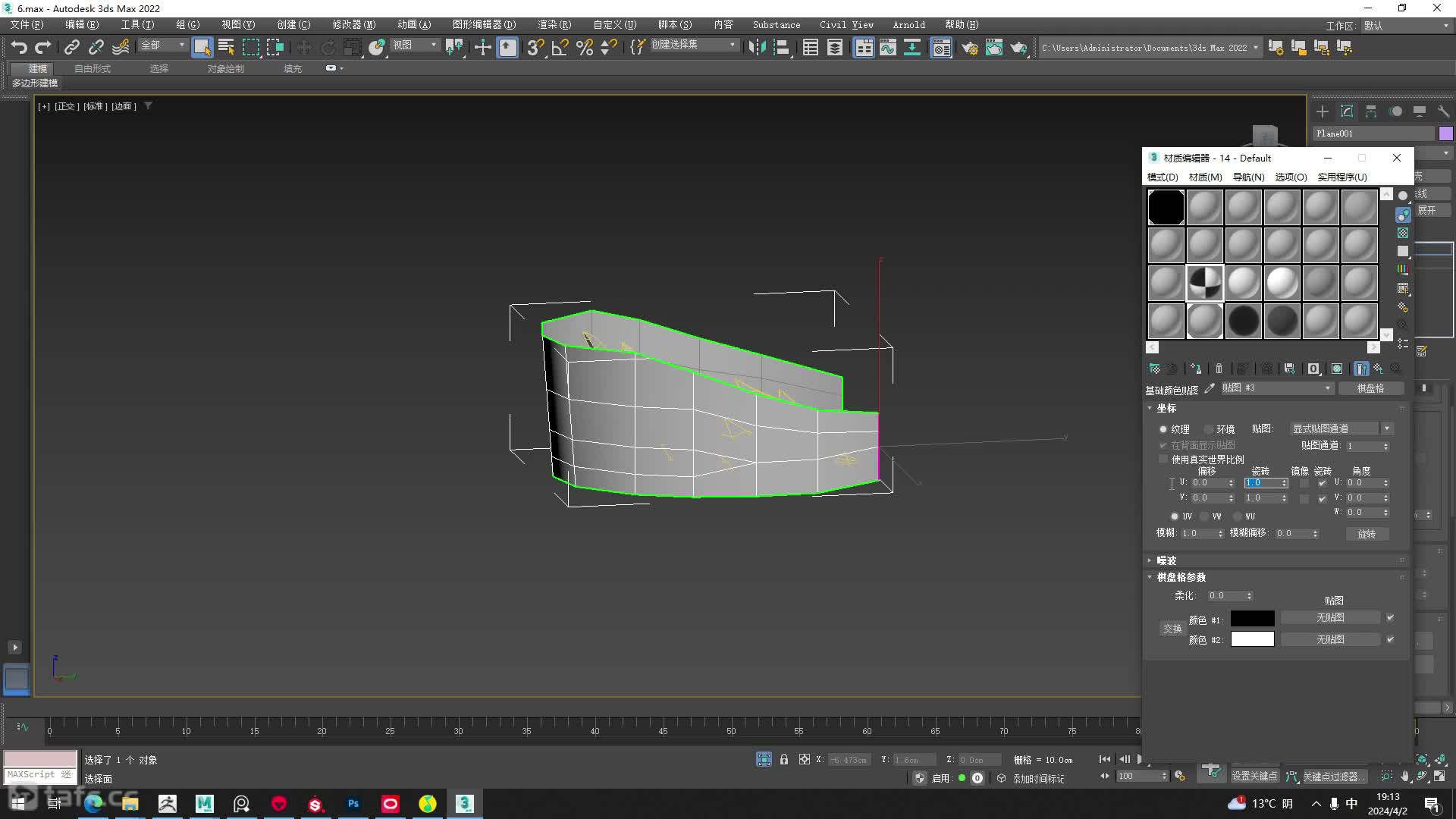Select the VW radio button
This screenshot has width=1456, height=819.
[1204, 516]
